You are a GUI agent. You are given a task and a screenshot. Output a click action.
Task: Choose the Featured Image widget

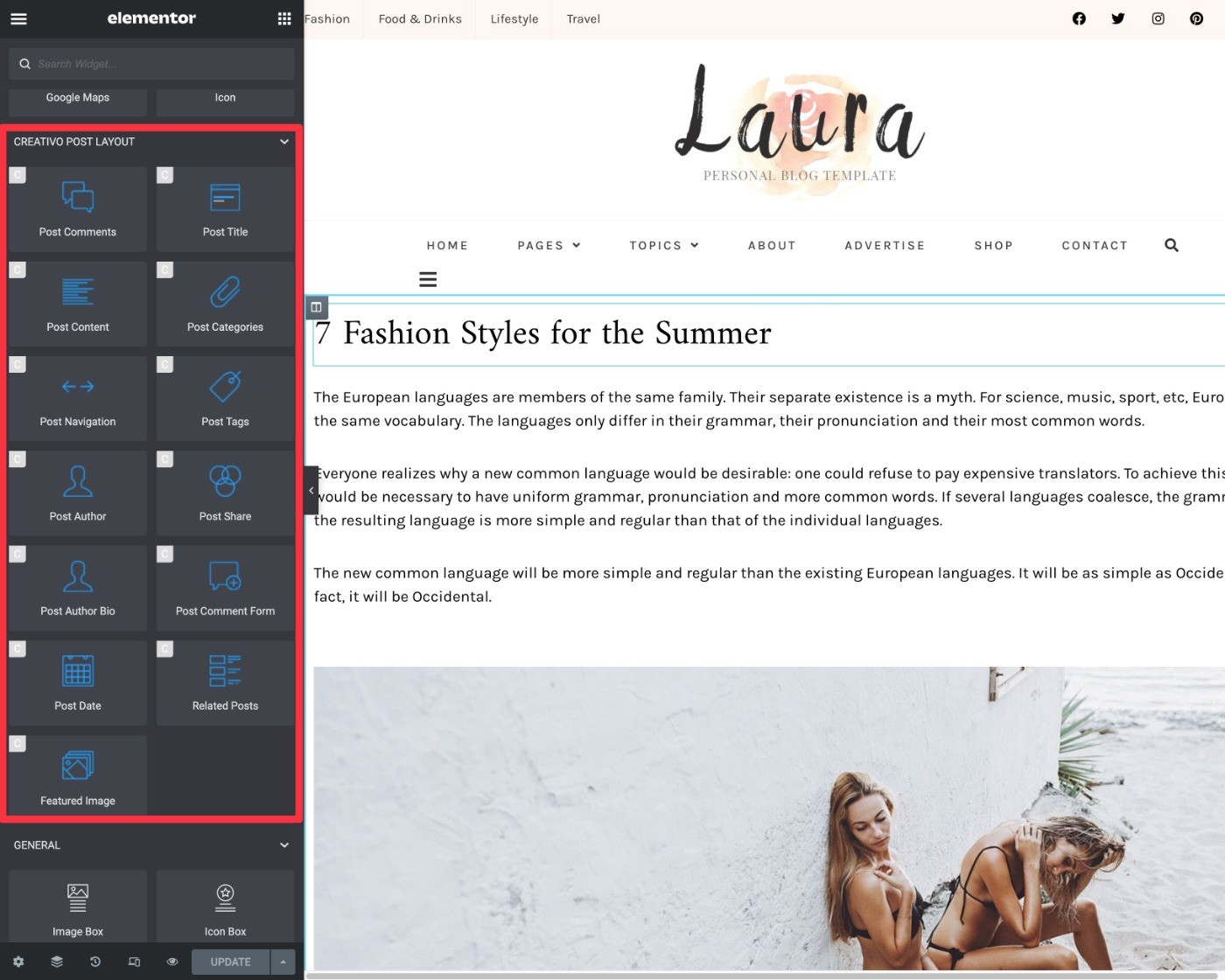(78, 777)
